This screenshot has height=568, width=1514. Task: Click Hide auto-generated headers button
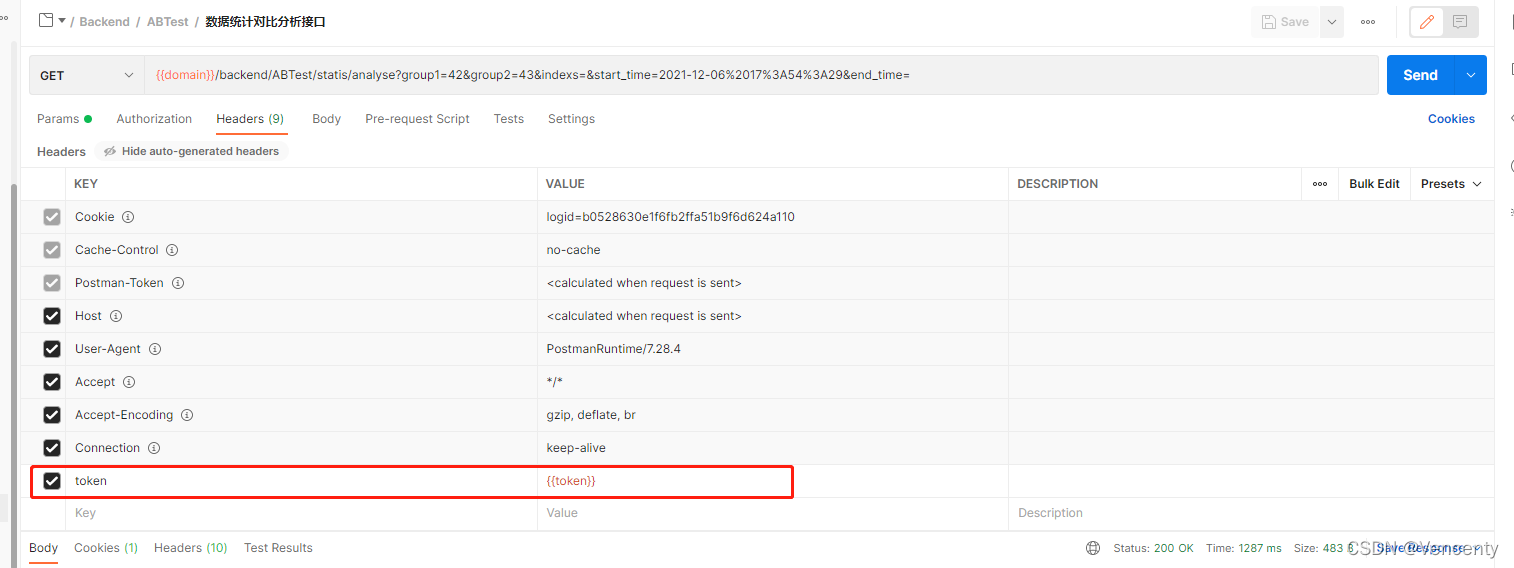point(191,151)
